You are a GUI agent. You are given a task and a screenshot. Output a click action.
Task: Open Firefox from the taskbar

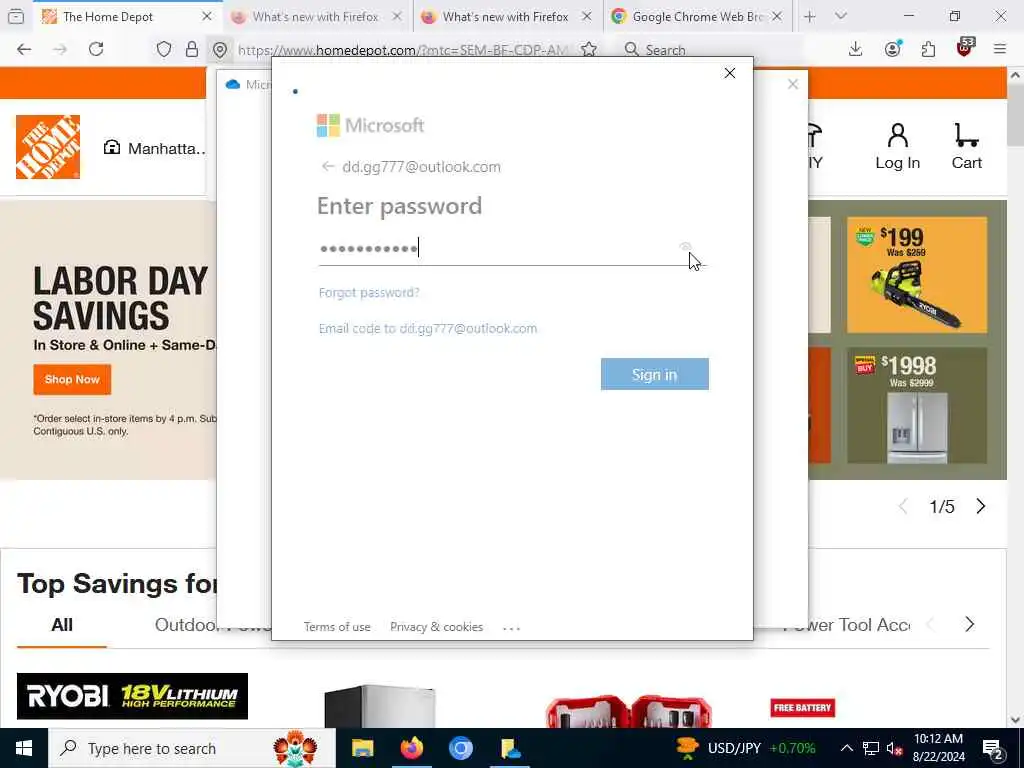pyautogui.click(x=411, y=748)
